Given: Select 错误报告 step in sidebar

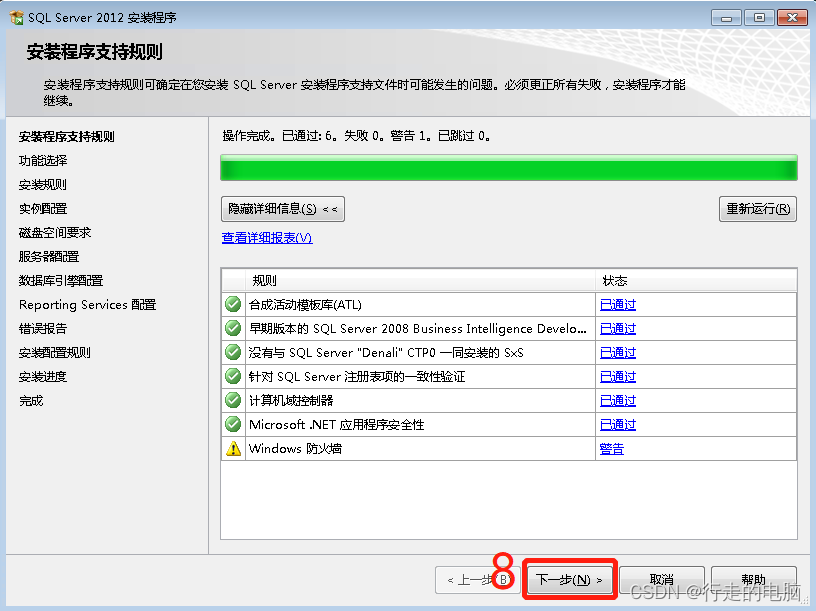Looking at the screenshot, I should click(x=43, y=328).
